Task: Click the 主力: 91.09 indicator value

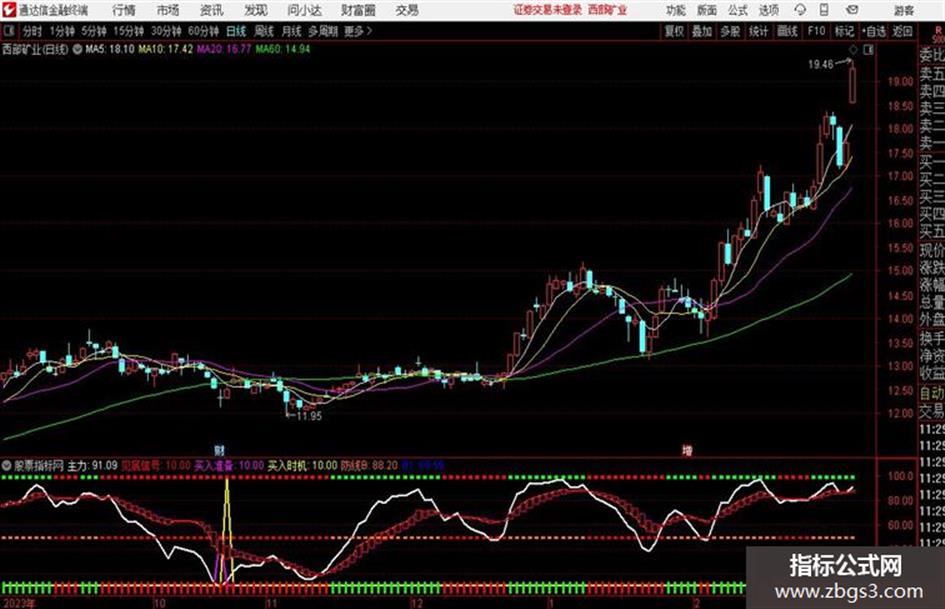Action: [x=92, y=465]
